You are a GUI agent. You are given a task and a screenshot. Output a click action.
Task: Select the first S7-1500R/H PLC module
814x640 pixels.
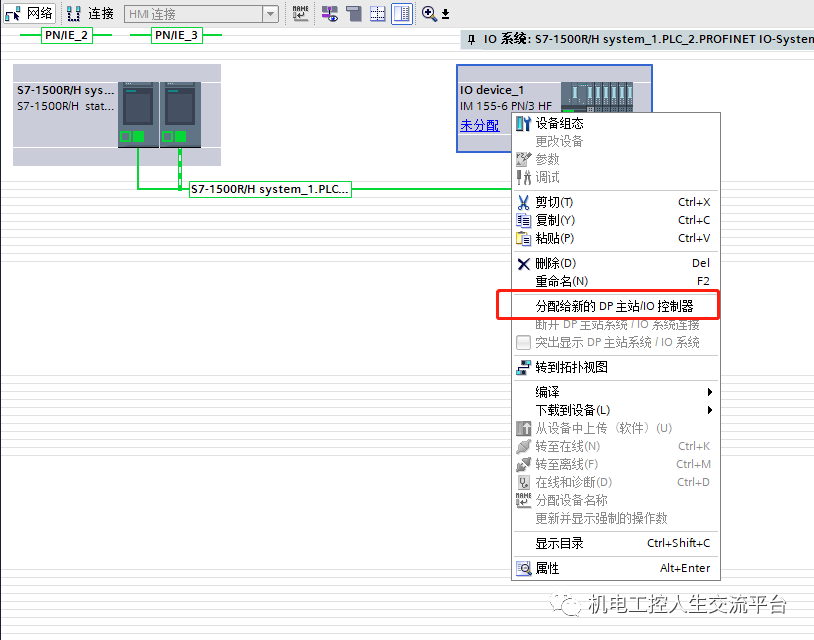(x=138, y=115)
